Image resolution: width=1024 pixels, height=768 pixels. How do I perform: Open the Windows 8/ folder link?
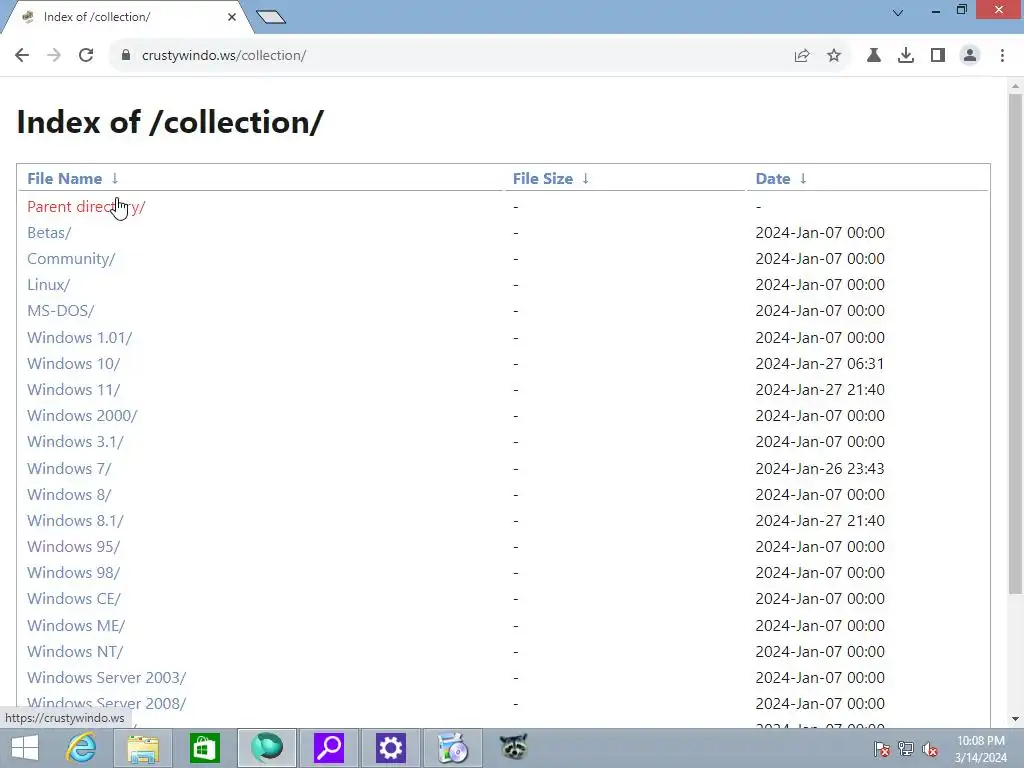tap(69, 495)
